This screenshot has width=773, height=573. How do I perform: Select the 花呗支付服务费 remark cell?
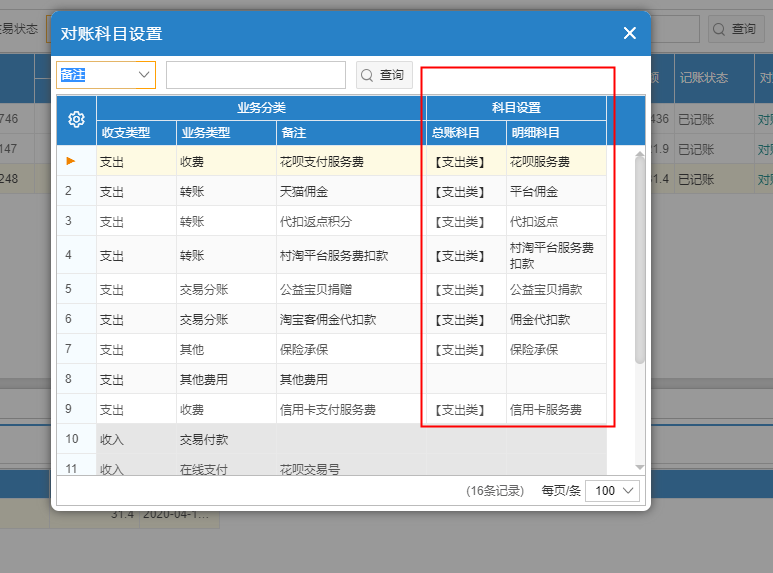[351, 161]
